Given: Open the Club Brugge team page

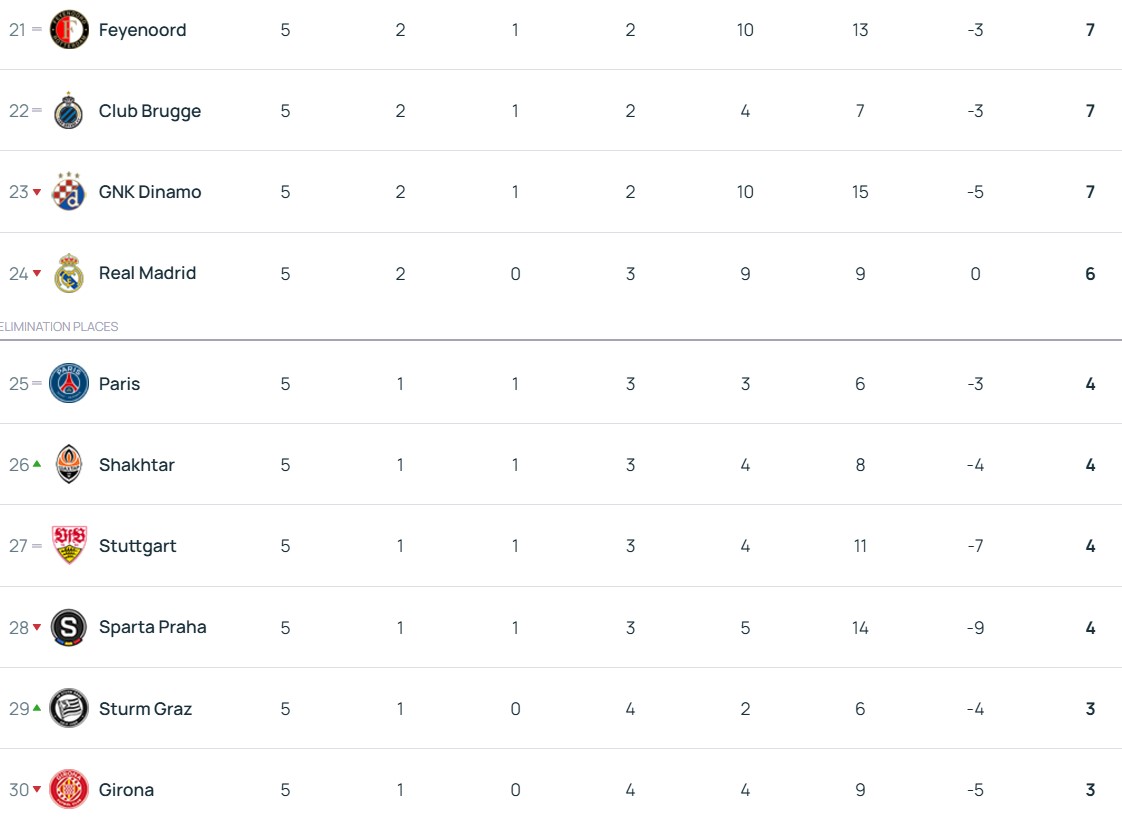Looking at the screenshot, I should pos(150,111).
